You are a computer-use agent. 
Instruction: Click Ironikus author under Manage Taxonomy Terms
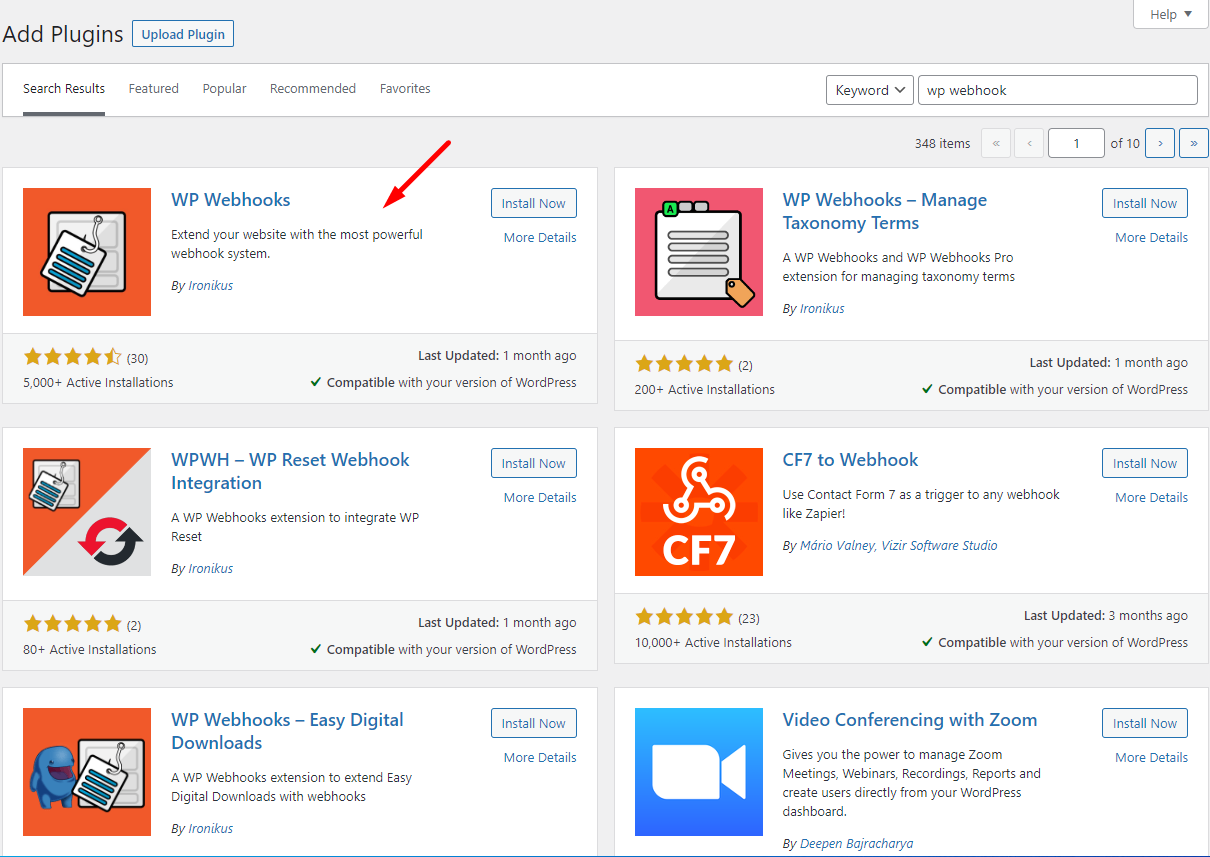tap(822, 309)
